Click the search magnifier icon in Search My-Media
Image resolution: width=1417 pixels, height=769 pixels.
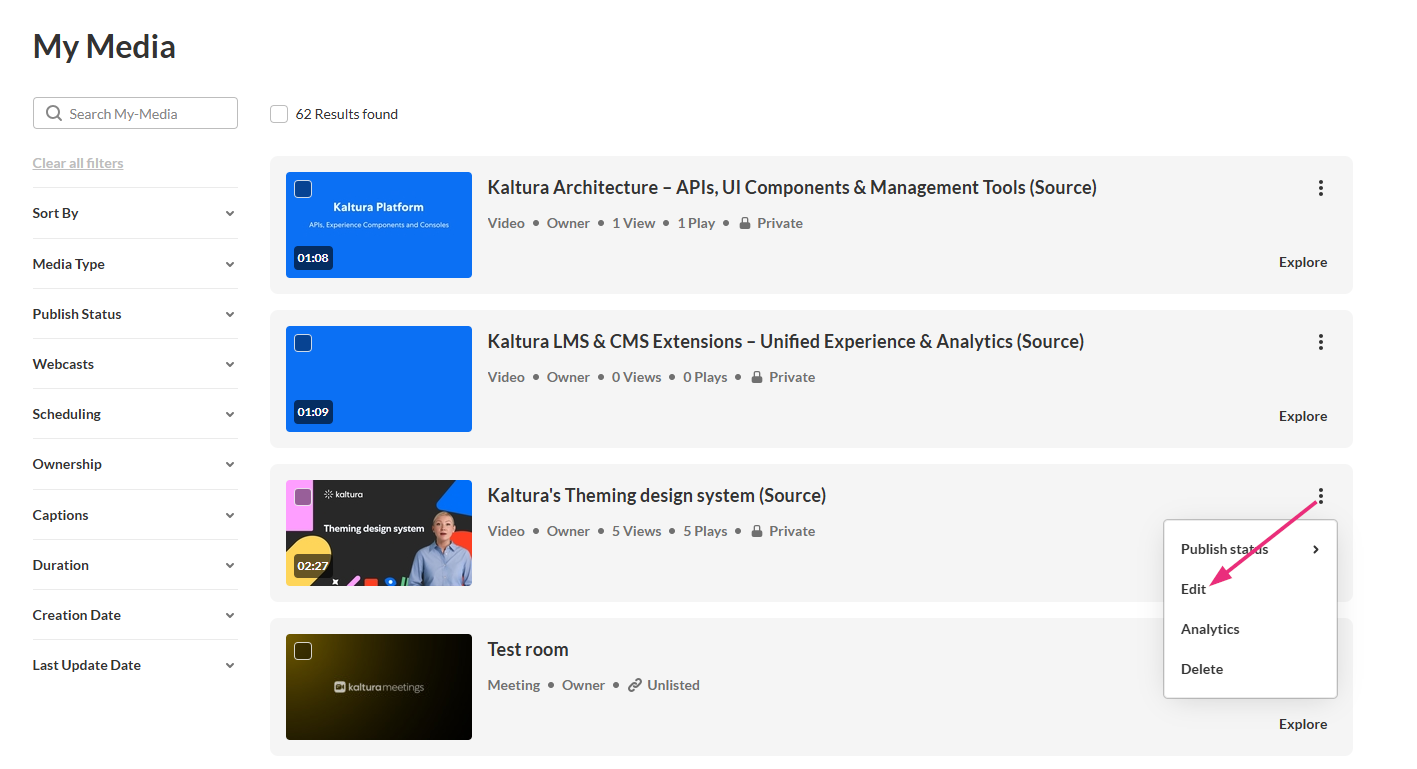[x=54, y=114]
